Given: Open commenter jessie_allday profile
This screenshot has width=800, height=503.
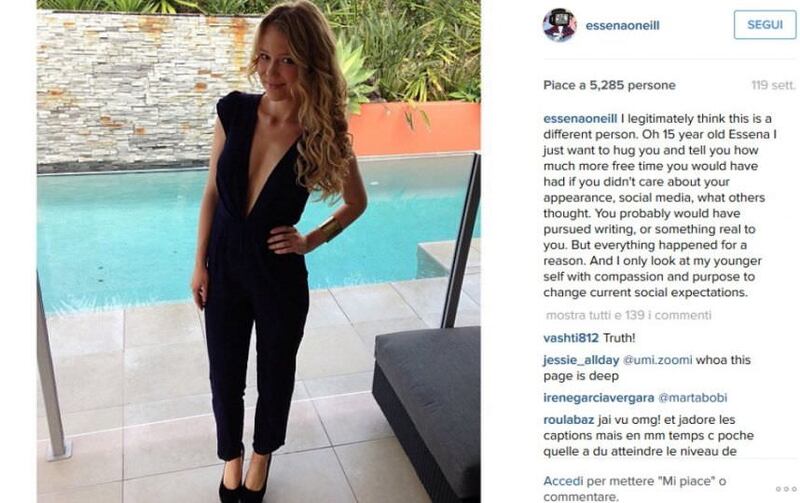Looking at the screenshot, I should pos(581,360).
